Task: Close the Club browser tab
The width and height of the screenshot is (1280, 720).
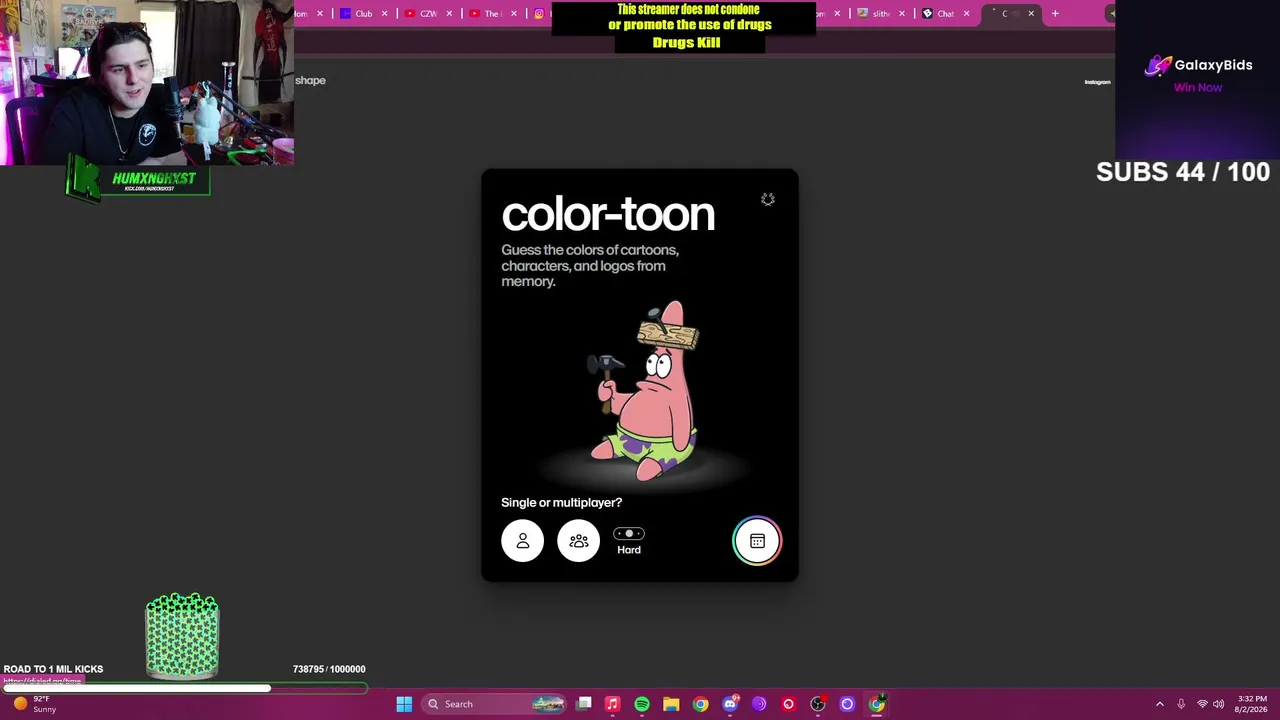Action: pyautogui.click(x=384, y=13)
